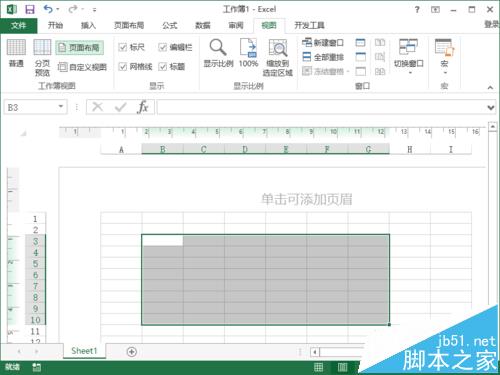Image resolution: width=500 pixels, height=375 pixels.
Task: Select row 11 header
Action: [35, 332]
